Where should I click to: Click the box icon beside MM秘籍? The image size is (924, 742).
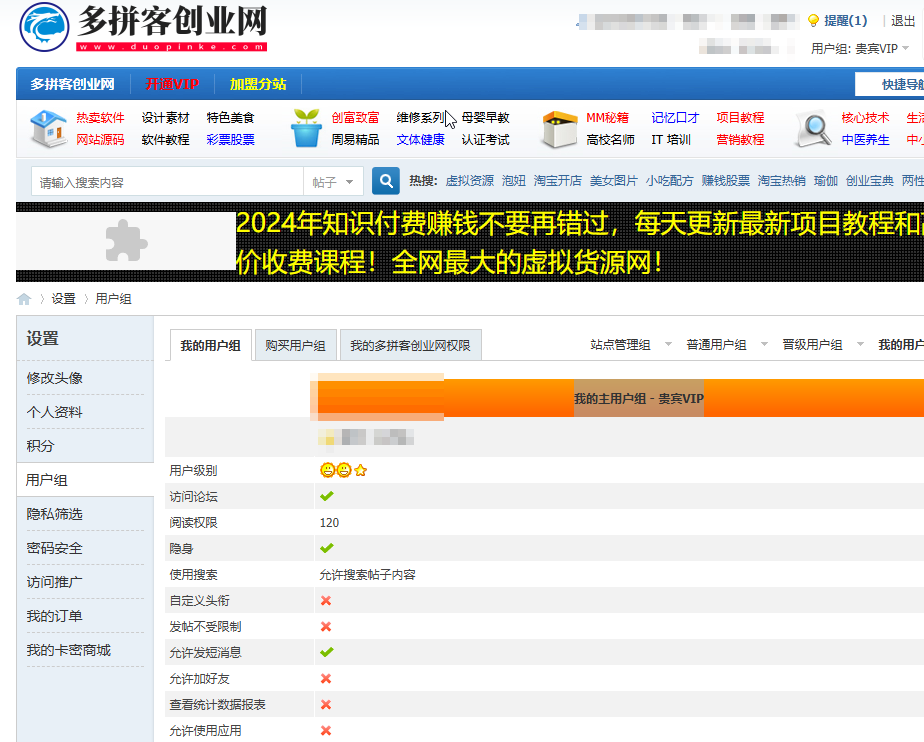pyautogui.click(x=559, y=128)
